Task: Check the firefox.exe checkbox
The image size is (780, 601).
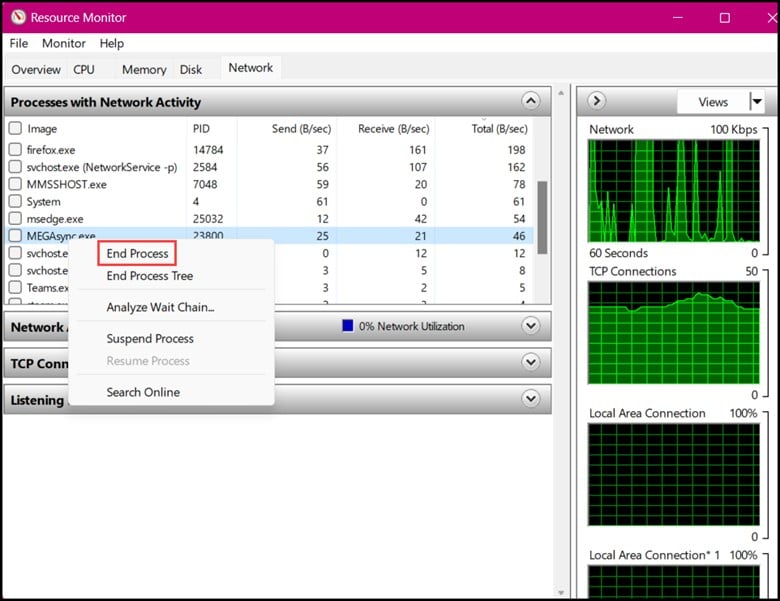Action: tap(15, 149)
